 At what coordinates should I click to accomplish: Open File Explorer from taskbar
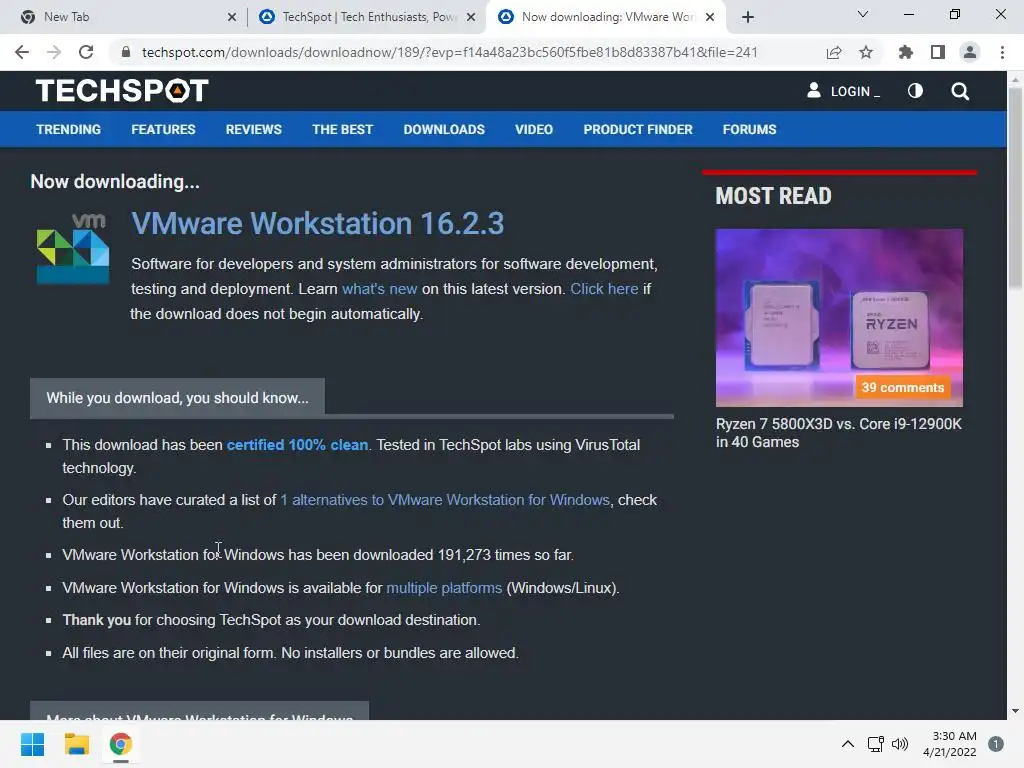coord(76,744)
